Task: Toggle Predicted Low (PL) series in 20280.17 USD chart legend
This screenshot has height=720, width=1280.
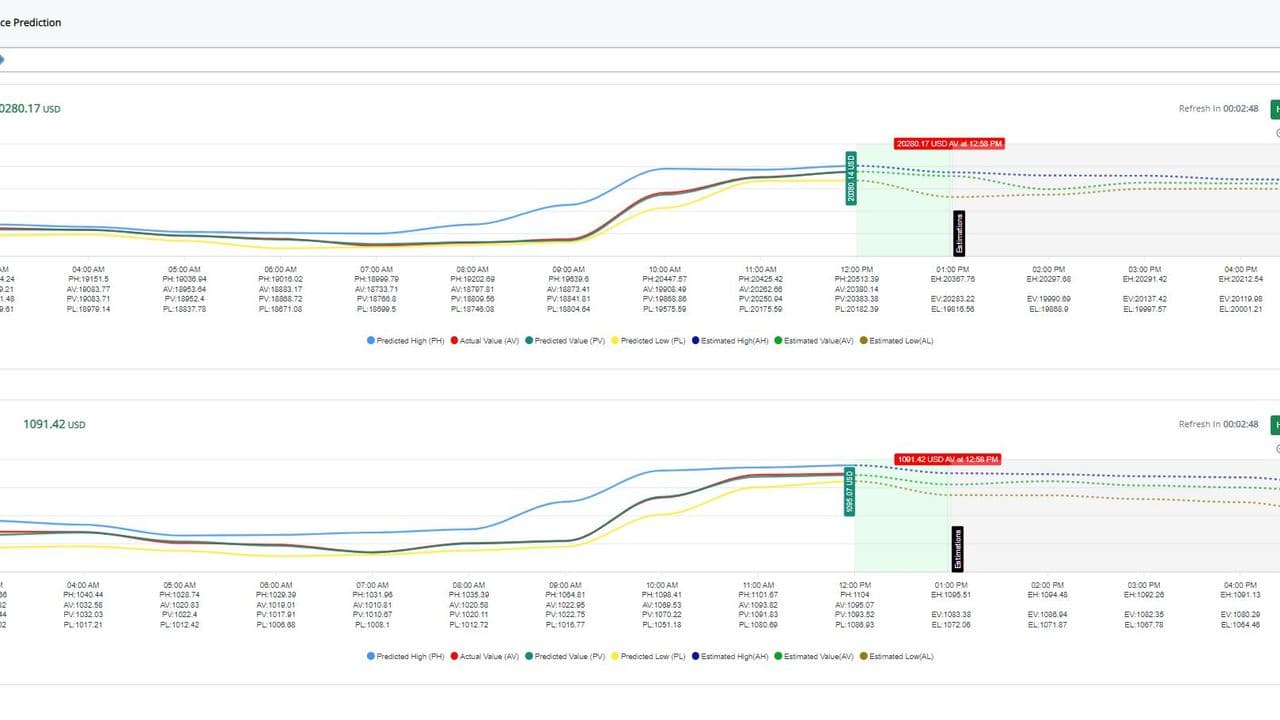Action: pyautogui.click(x=647, y=341)
